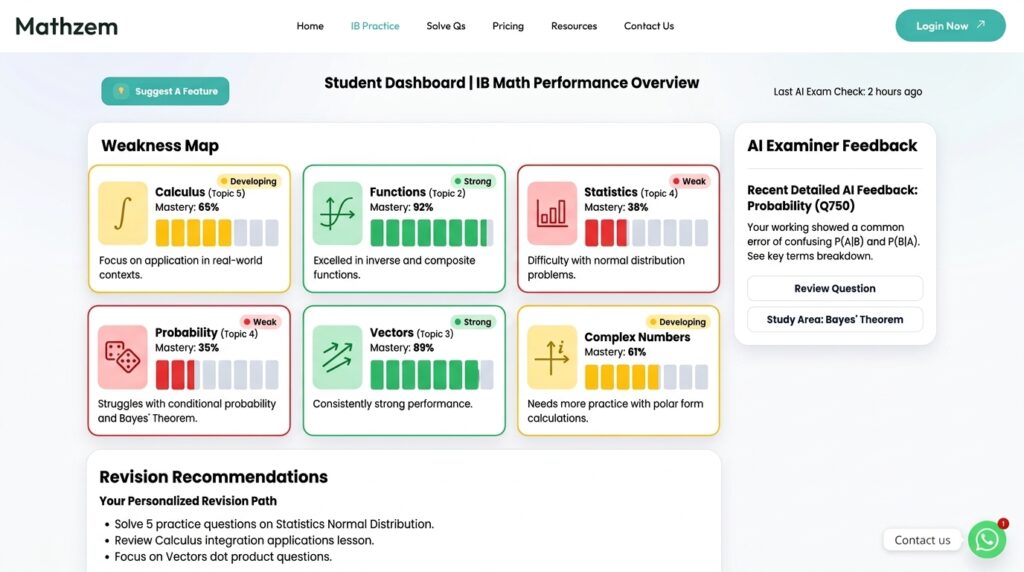The height and width of the screenshot is (572, 1024).
Task: Click the Review Question button
Action: click(x=835, y=288)
